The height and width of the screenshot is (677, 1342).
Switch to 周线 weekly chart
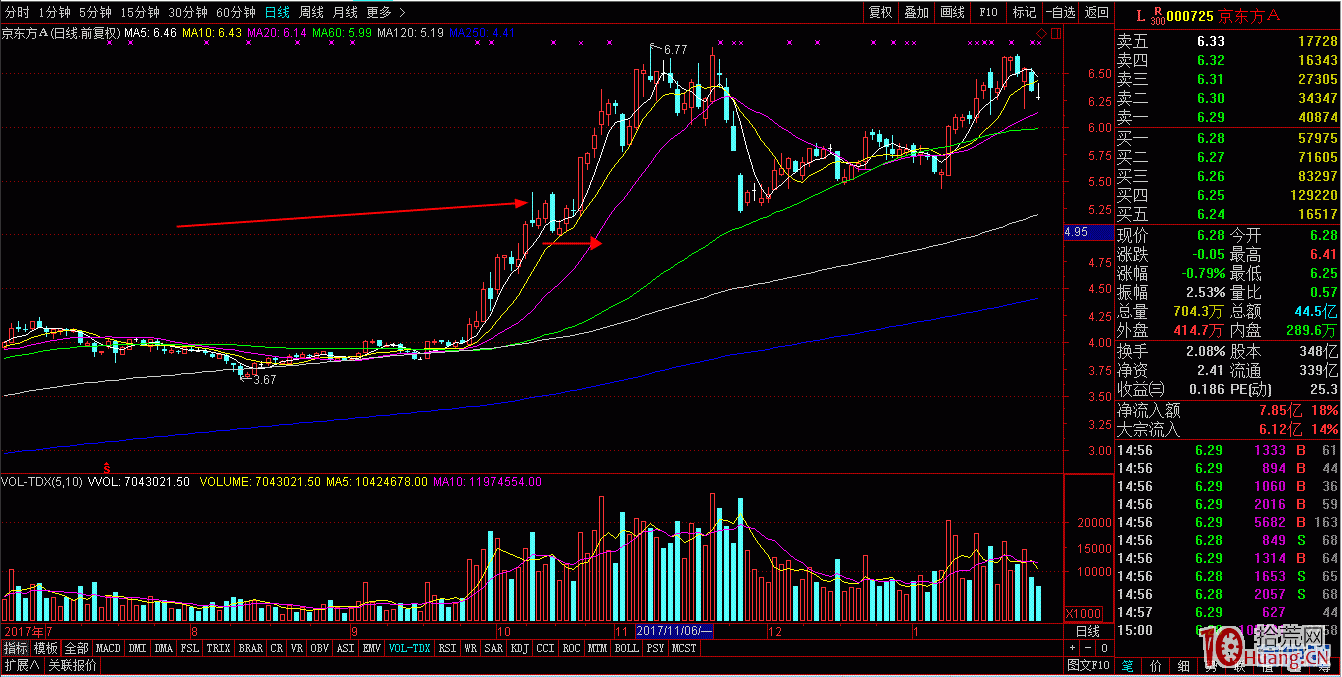coord(311,12)
